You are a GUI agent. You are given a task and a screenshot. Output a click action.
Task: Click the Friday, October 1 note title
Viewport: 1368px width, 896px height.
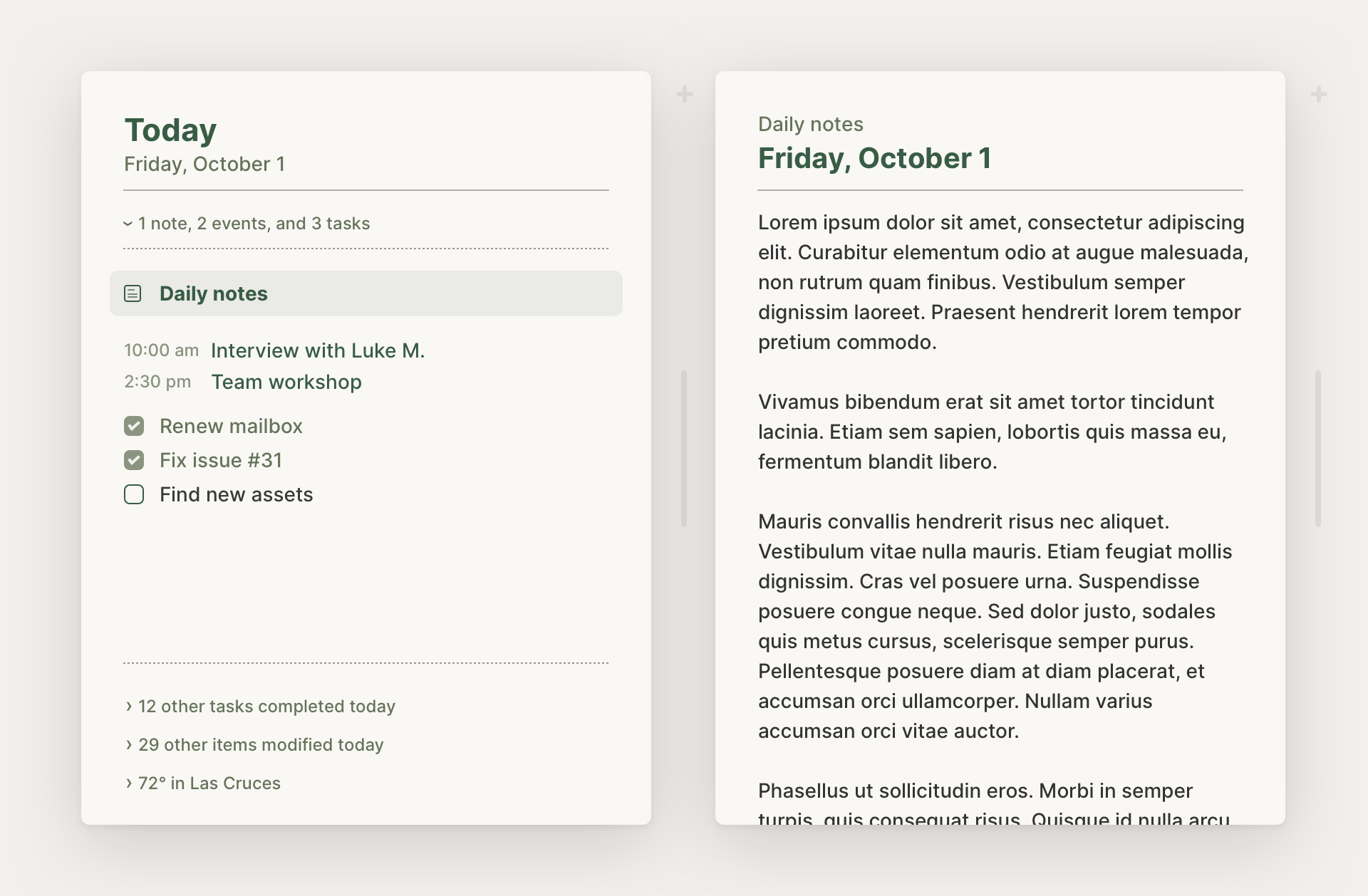875,158
